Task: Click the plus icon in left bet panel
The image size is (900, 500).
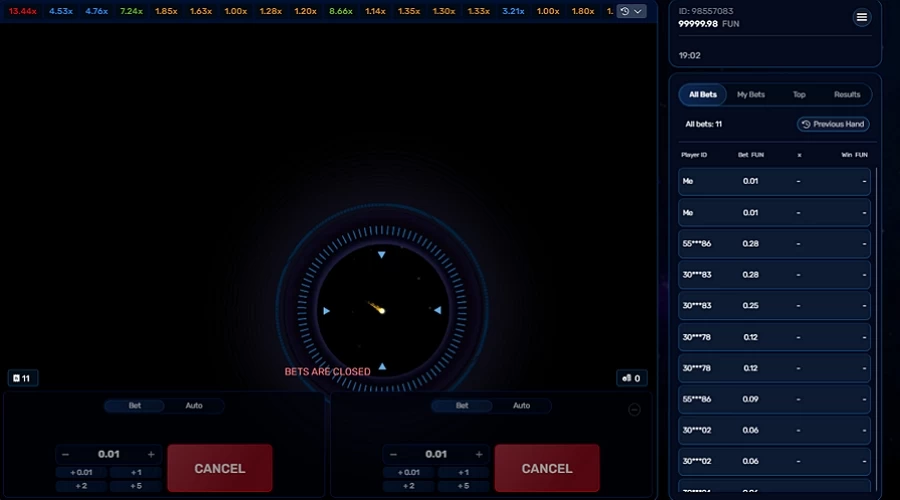Action: [x=151, y=454]
